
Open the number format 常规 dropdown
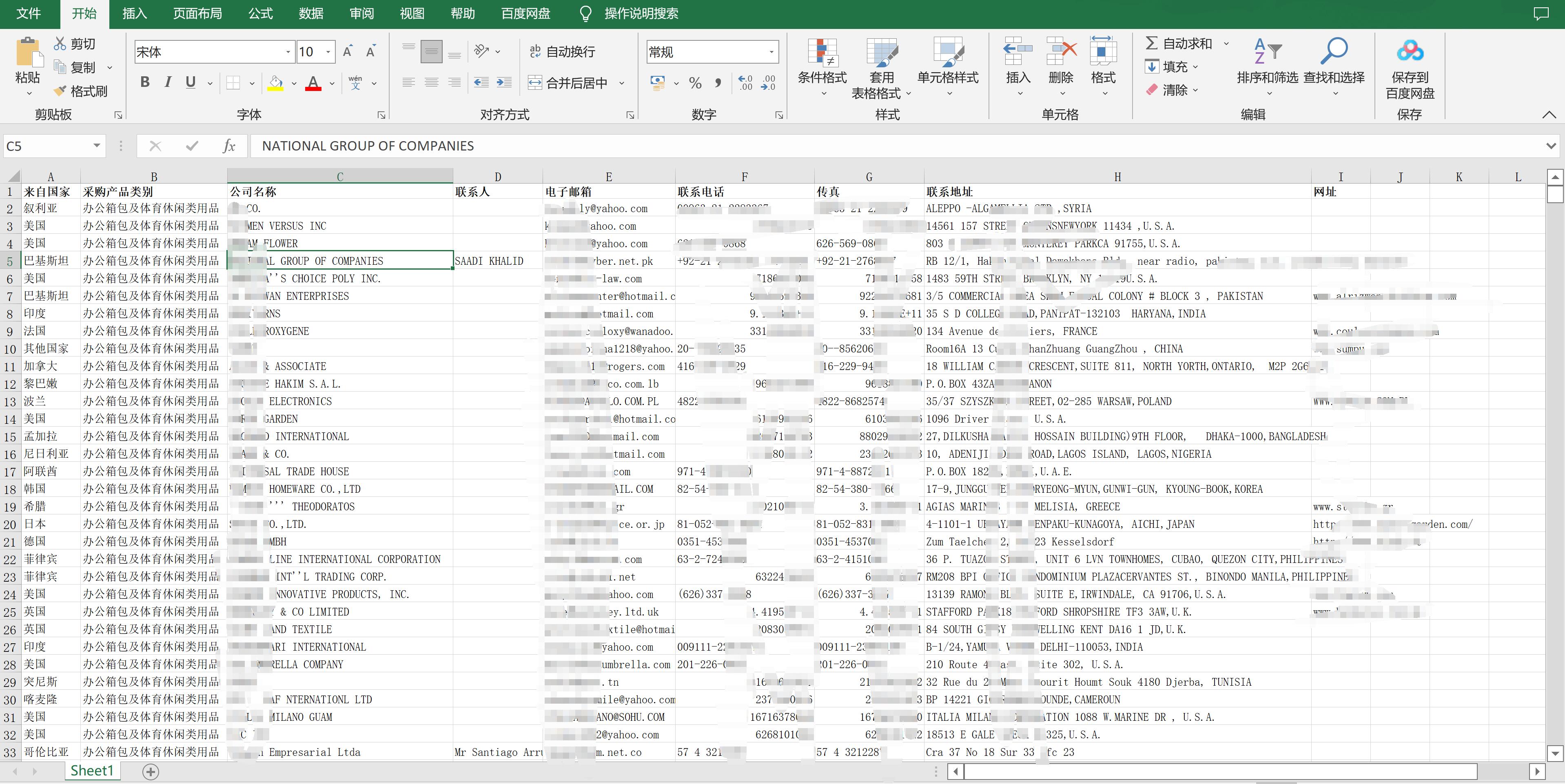pos(771,52)
